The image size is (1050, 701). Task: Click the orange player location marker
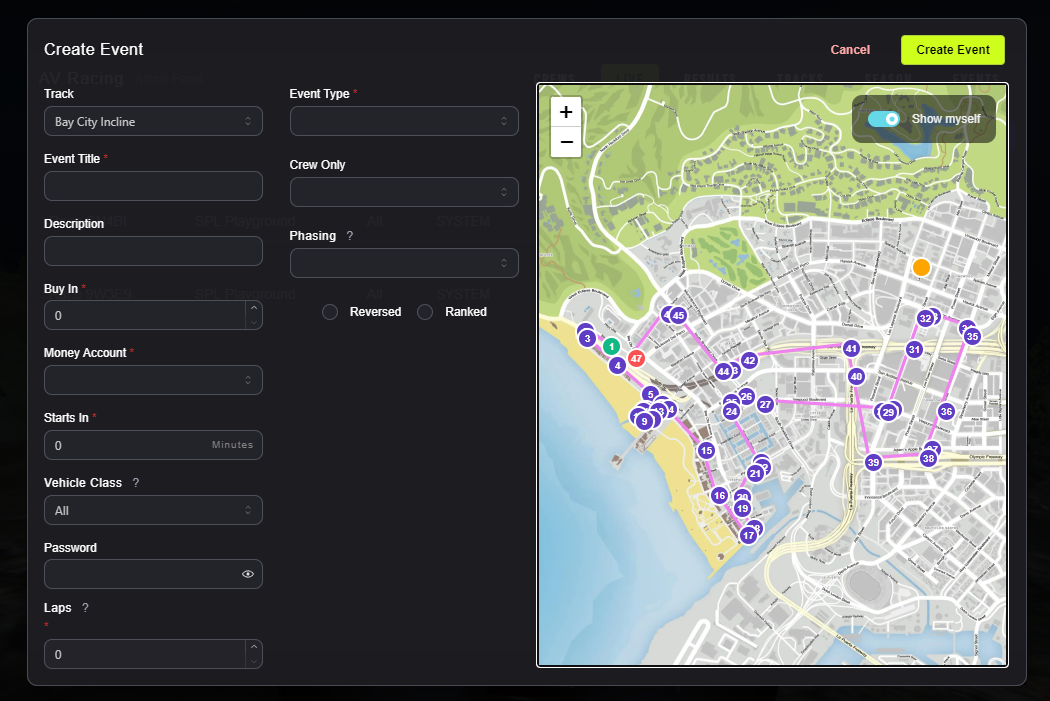pos(921,267)
